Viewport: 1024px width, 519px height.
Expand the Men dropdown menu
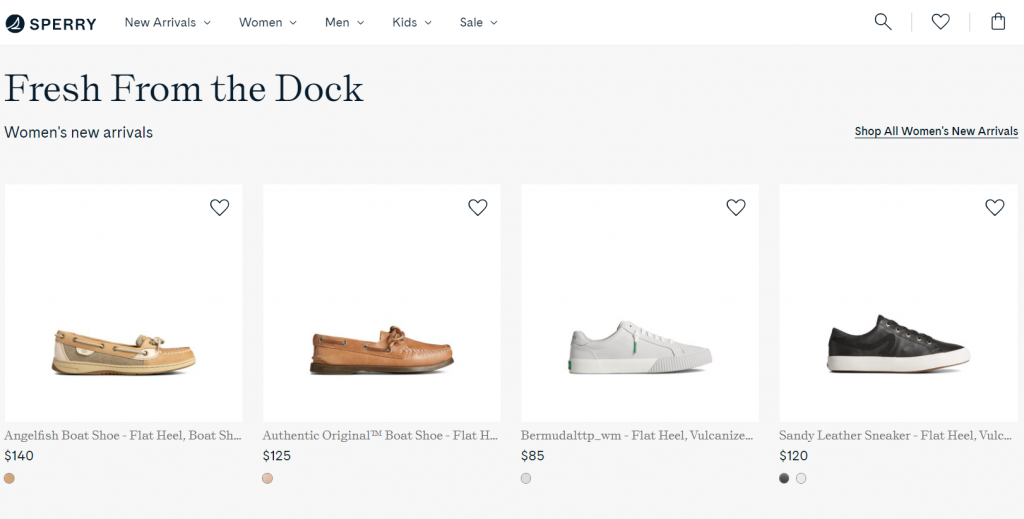pos(344,22)
